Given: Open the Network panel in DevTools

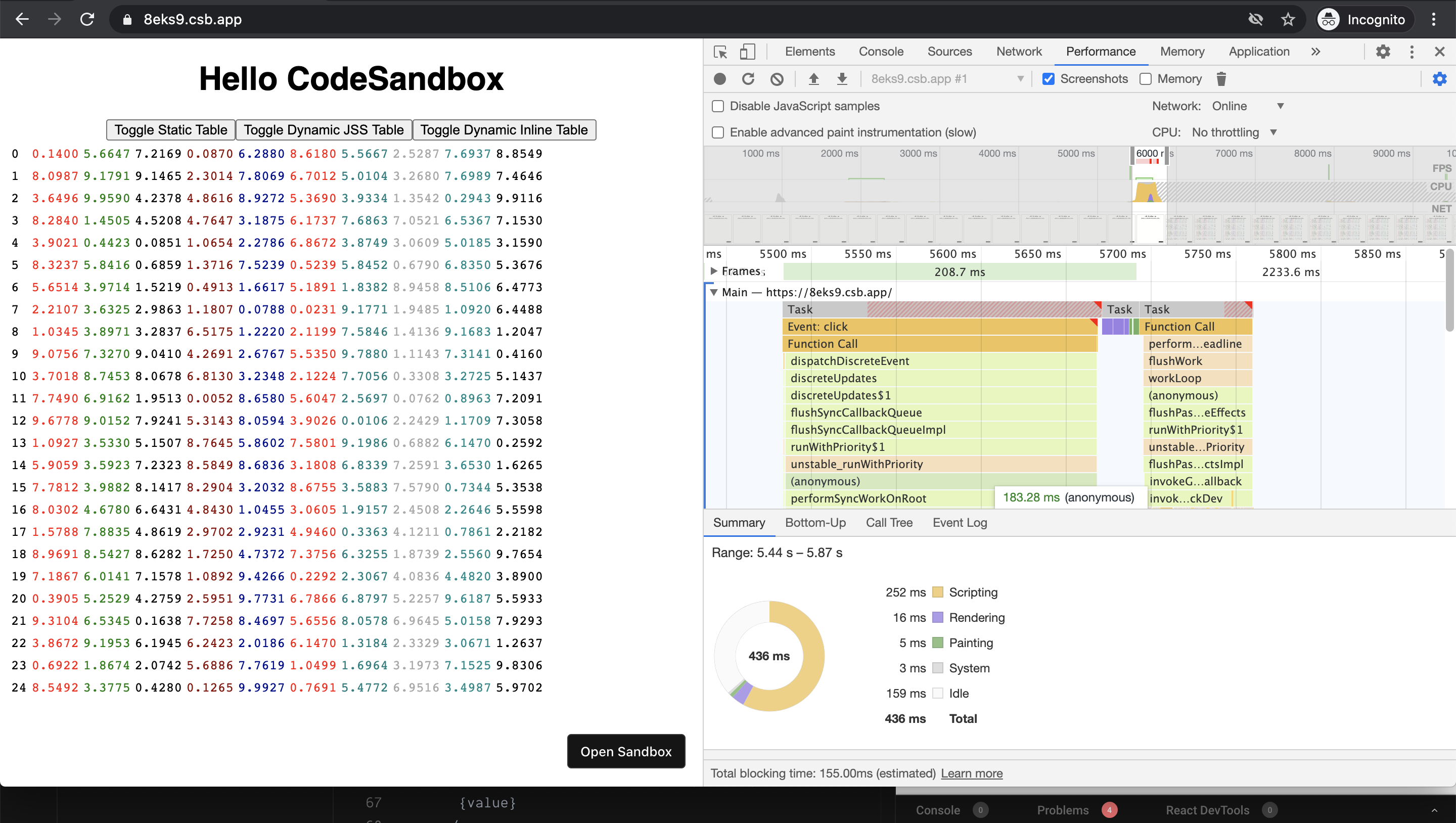Looking at the screenshot, I should point(1019,52).
